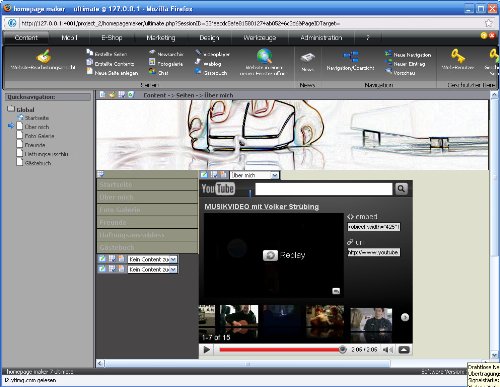500x387 pixels.
Task: Click Gästebuch in page preview menu
Action: [147, 248]
